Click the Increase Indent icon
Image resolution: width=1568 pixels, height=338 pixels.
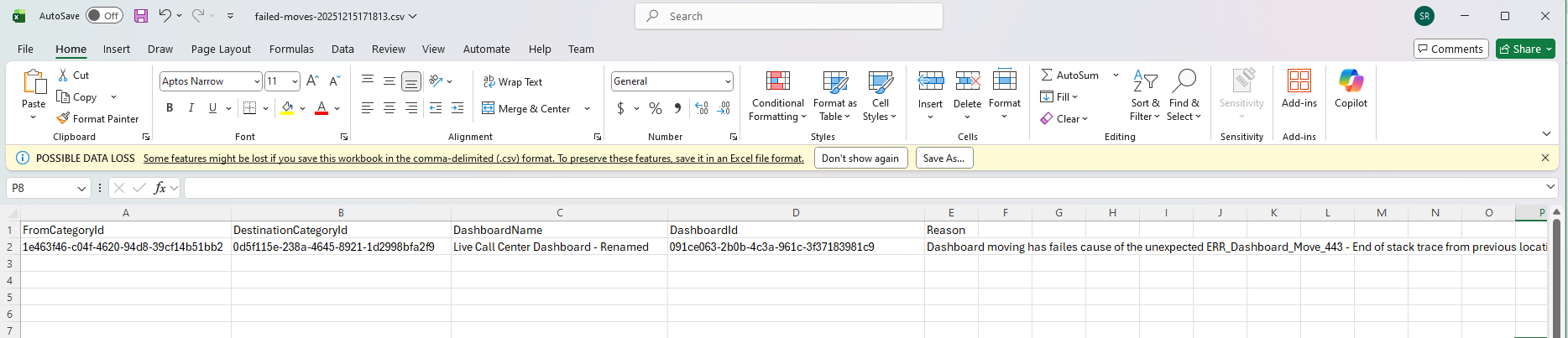(457, 108)
